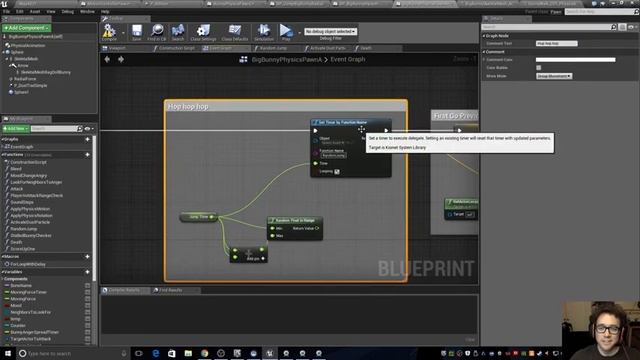Click the plus icon in Macros section
The image size is (640, 360).
pyautogui.click(x=87, y=256)
